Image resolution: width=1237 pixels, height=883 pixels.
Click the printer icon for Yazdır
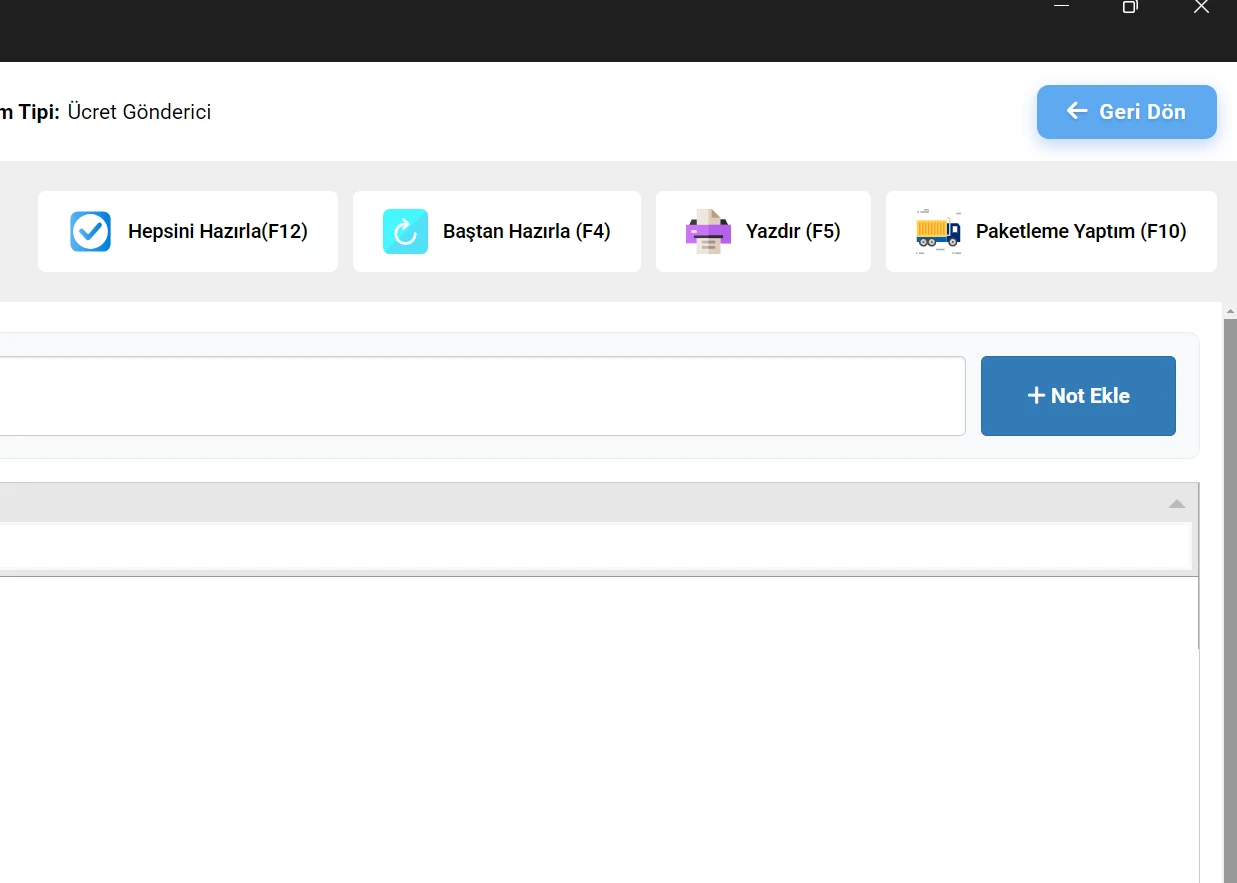click(708, 231)
